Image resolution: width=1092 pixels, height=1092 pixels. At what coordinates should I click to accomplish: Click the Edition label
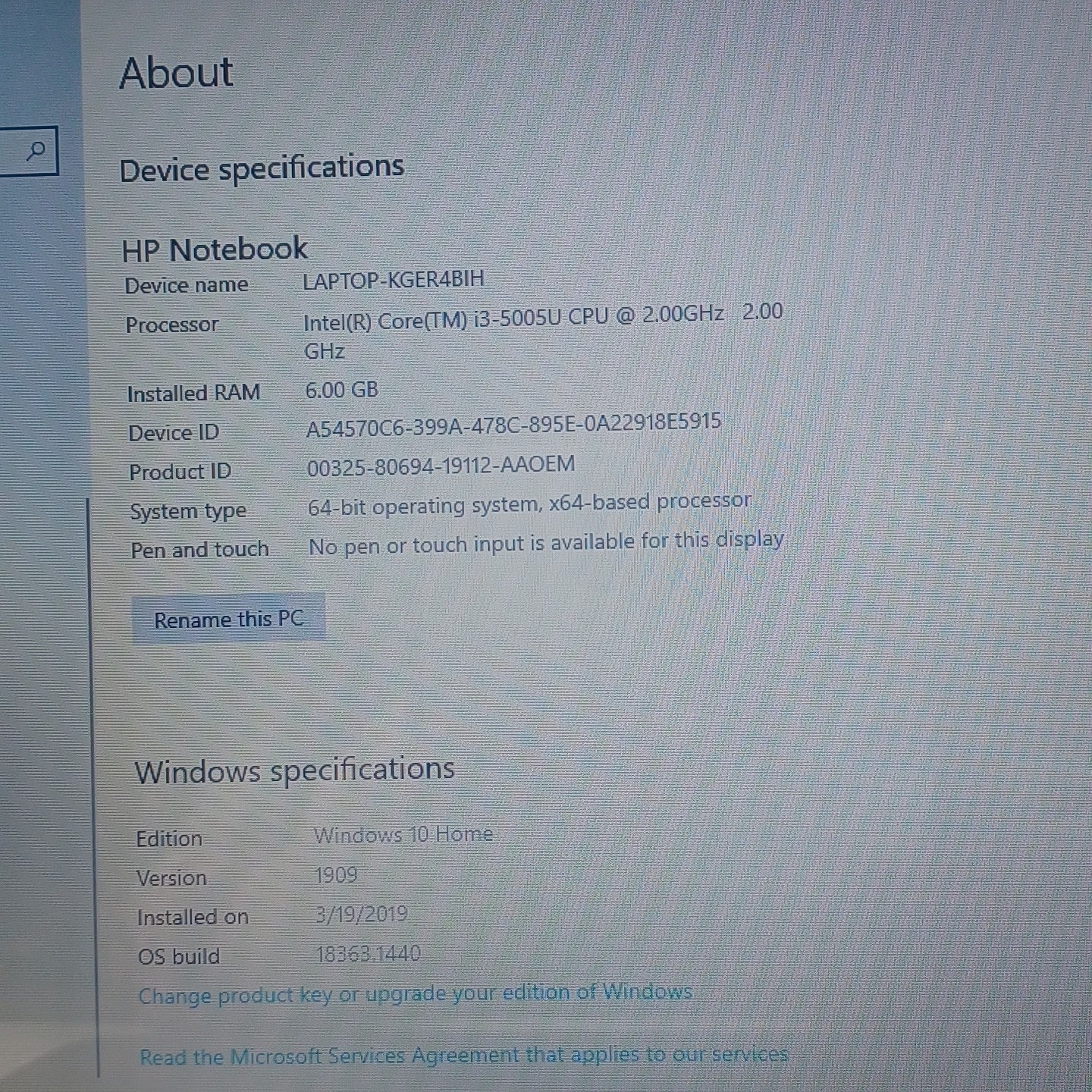coord(169,838)
